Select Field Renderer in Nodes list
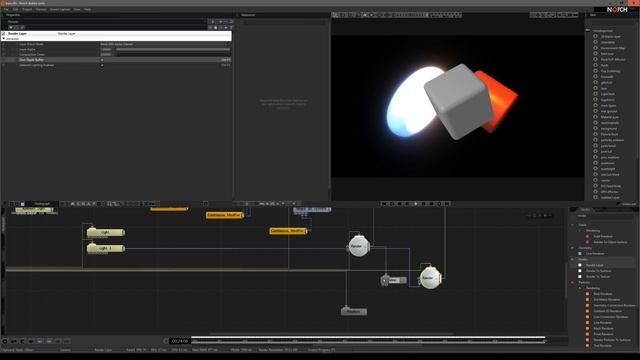 click(602, 236)
